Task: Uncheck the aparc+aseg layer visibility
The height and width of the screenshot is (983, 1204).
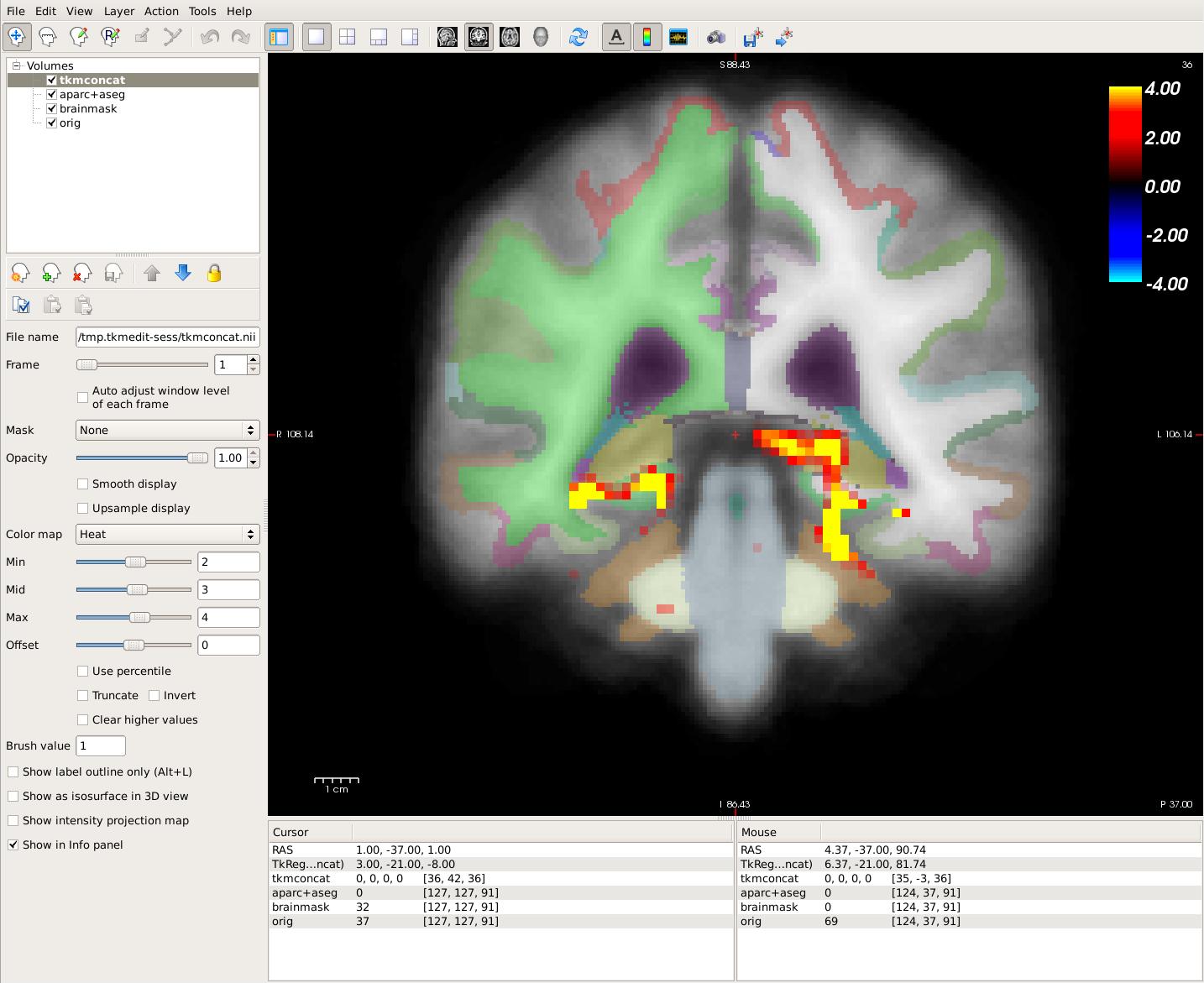Action: [52, 95]
